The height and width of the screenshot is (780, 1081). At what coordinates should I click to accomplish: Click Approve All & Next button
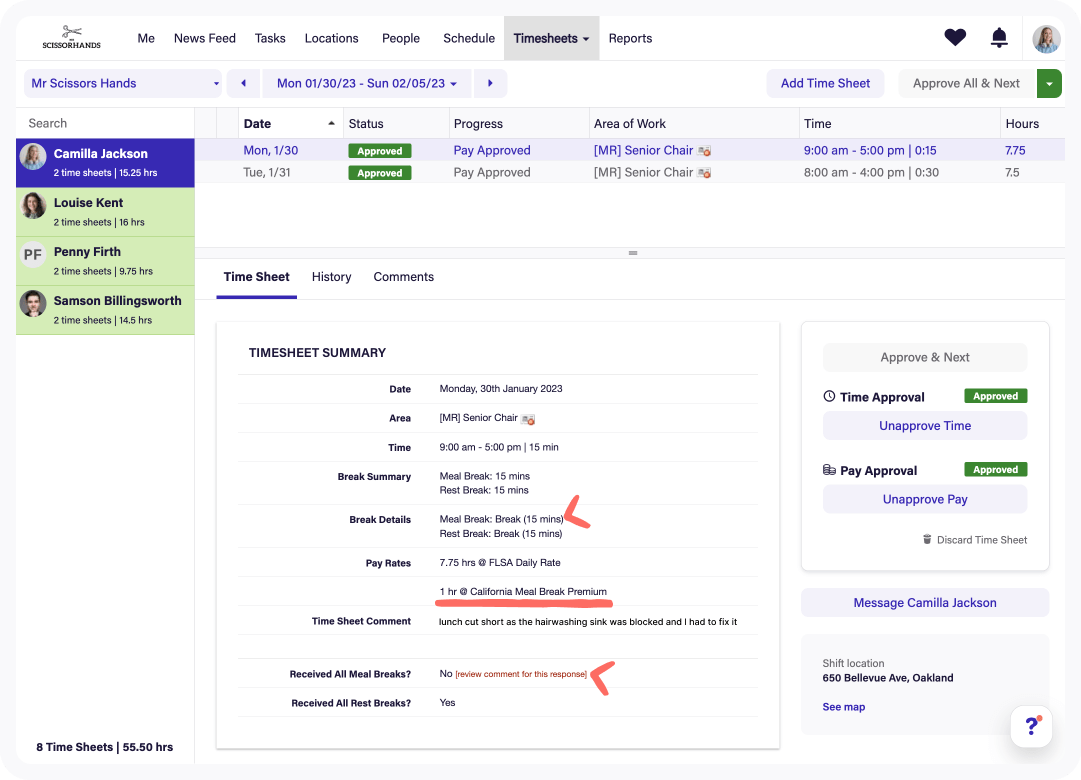[x=967, y=83]
